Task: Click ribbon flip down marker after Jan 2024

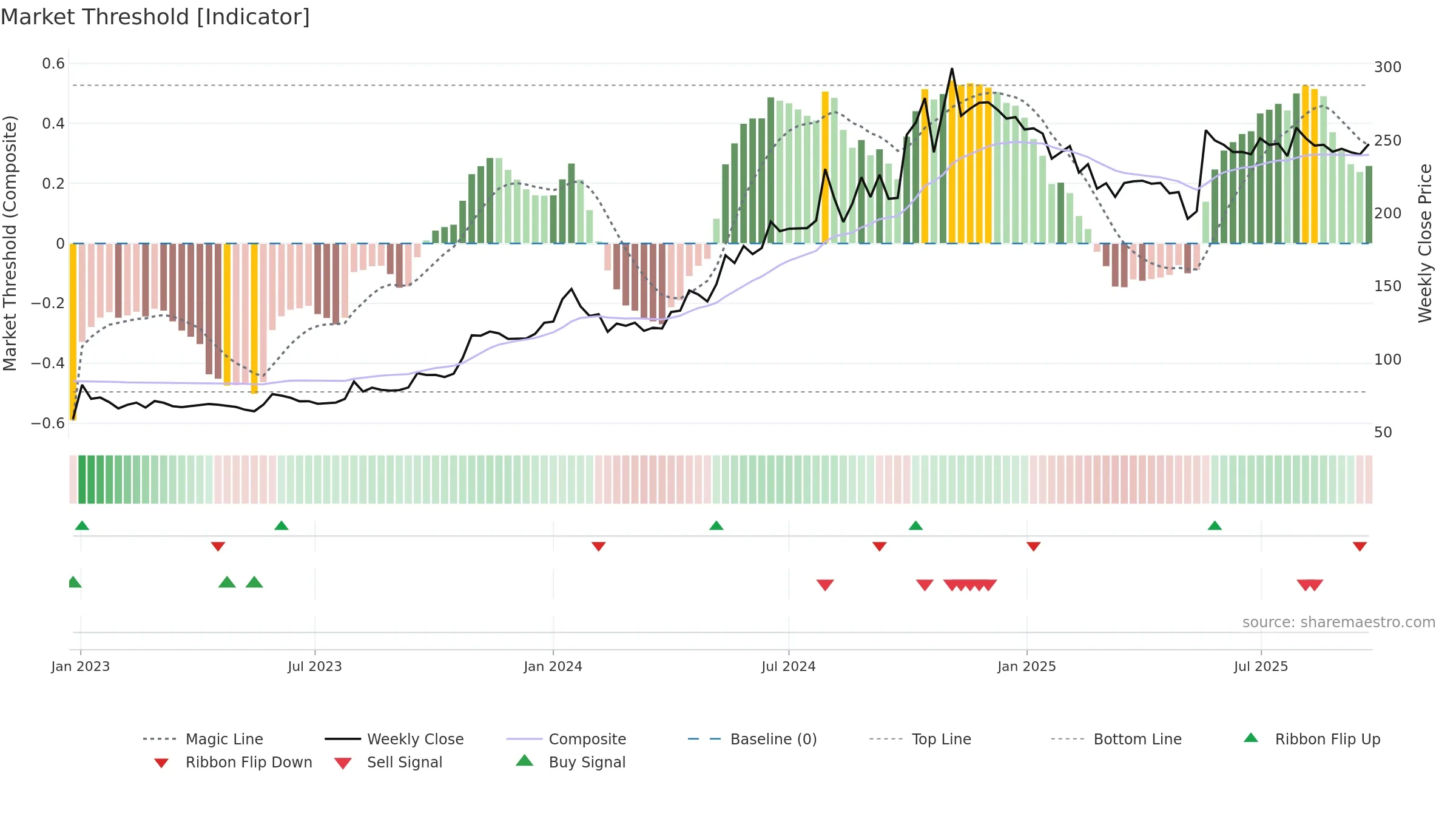Action: 599,547
